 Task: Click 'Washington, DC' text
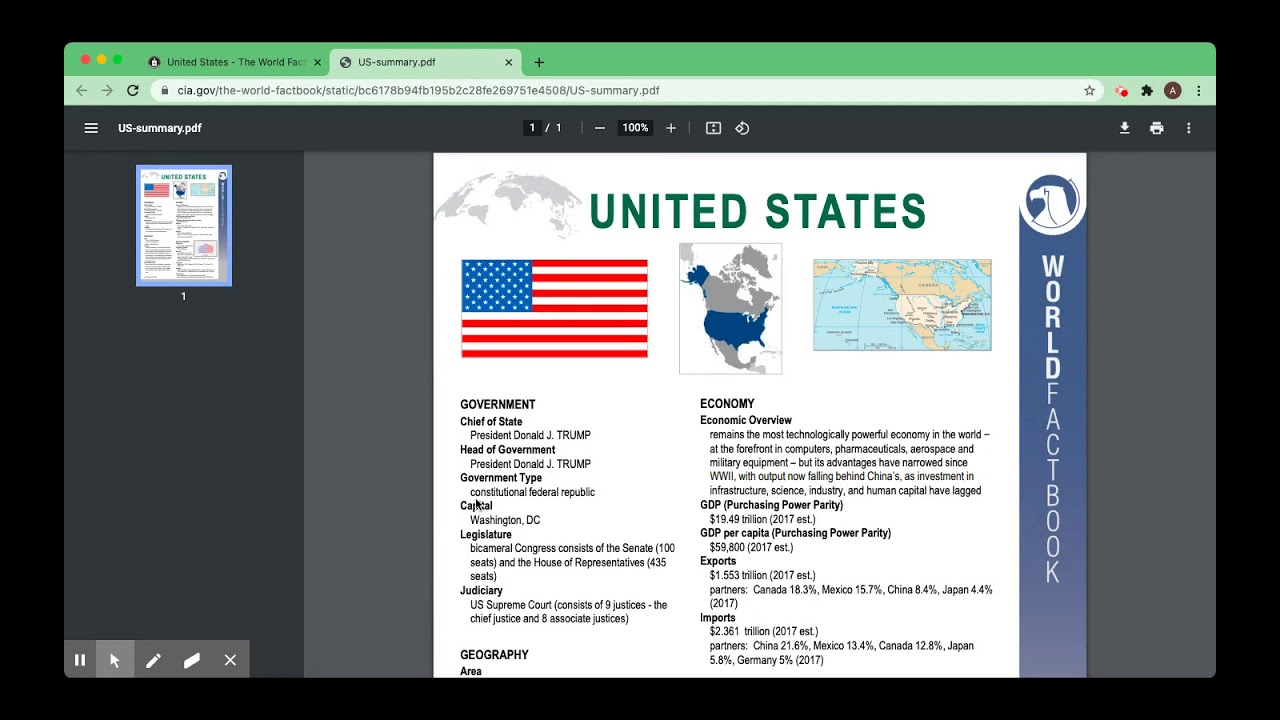(x=505, y=520)
